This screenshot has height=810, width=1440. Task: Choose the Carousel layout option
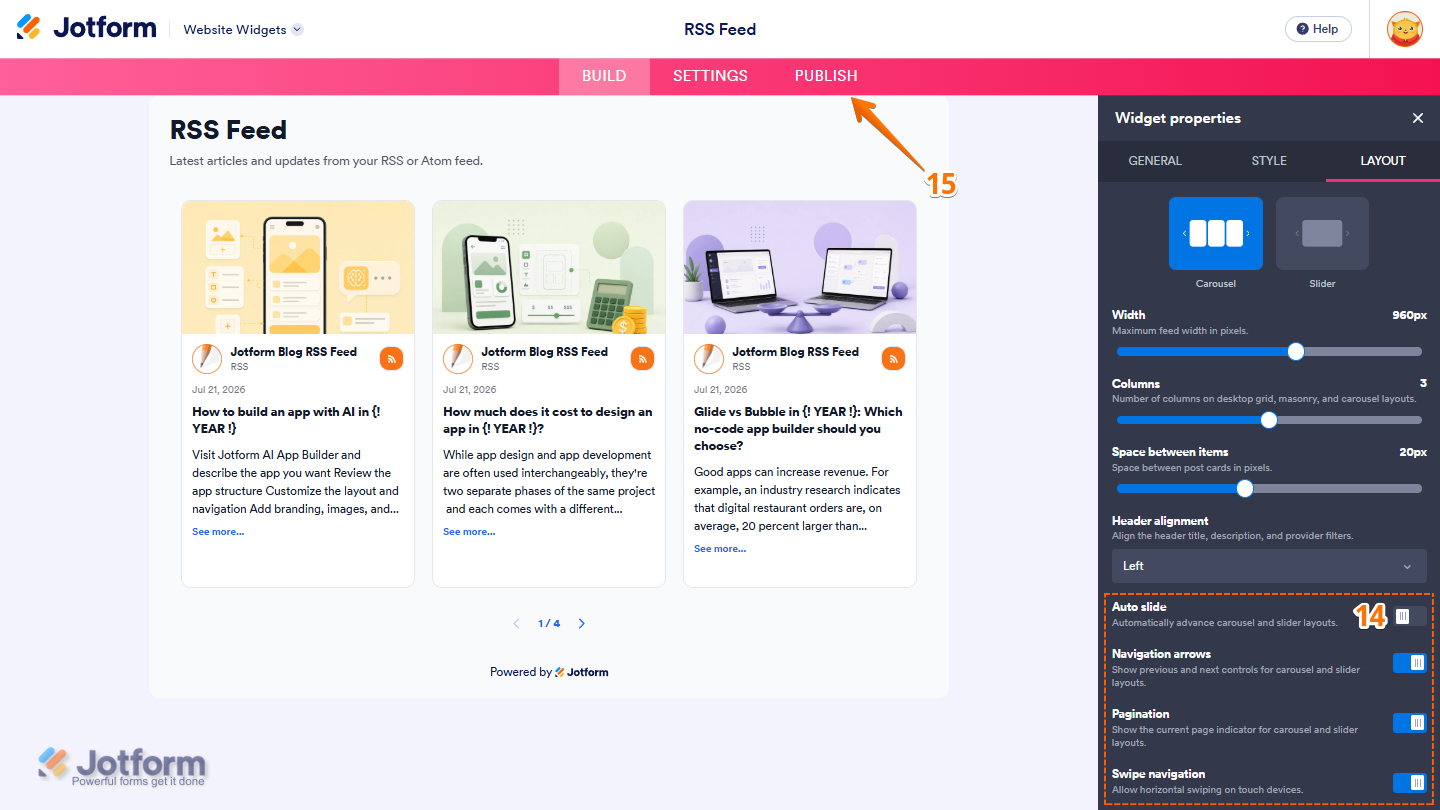click(1216, 234)
